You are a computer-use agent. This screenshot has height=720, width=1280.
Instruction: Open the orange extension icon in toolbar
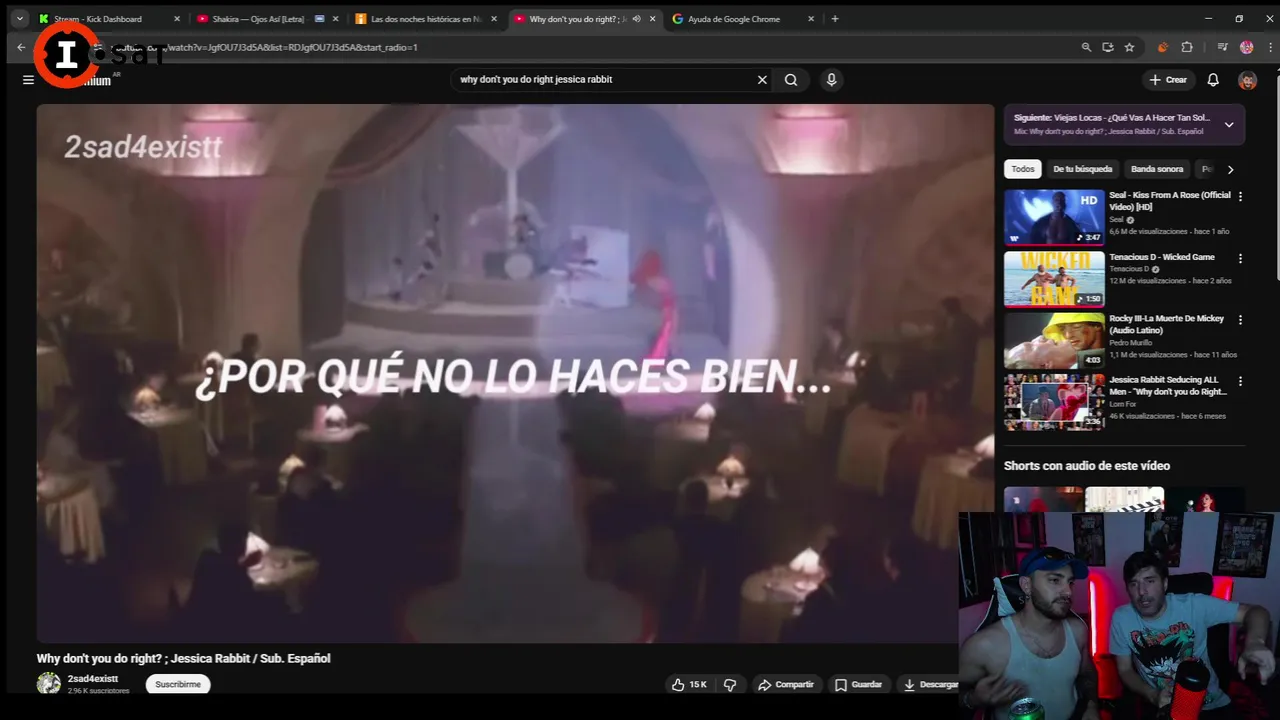pos(1163,47)
